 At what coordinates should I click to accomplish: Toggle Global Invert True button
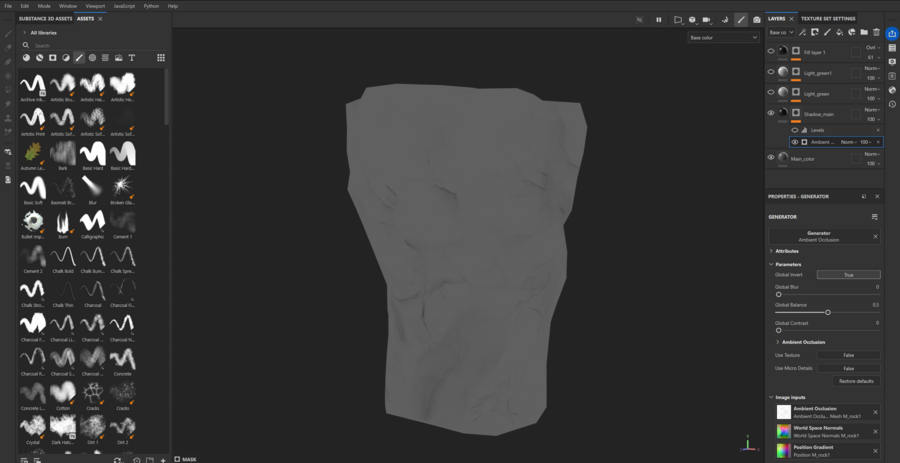(848, 274)
